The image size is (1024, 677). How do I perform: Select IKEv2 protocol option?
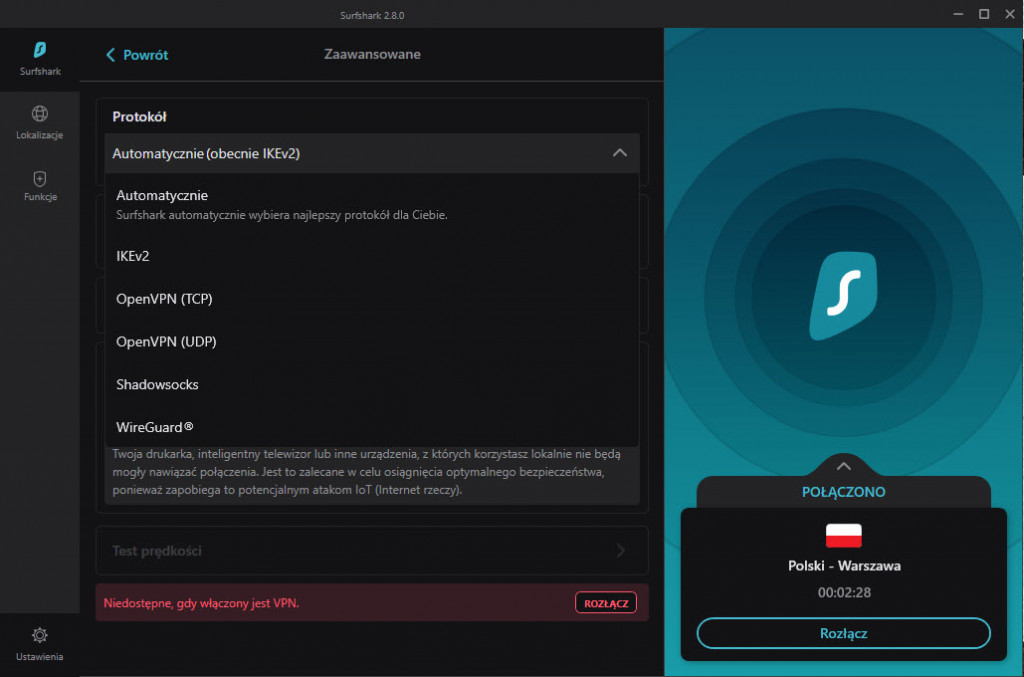[x=372, y=256]
